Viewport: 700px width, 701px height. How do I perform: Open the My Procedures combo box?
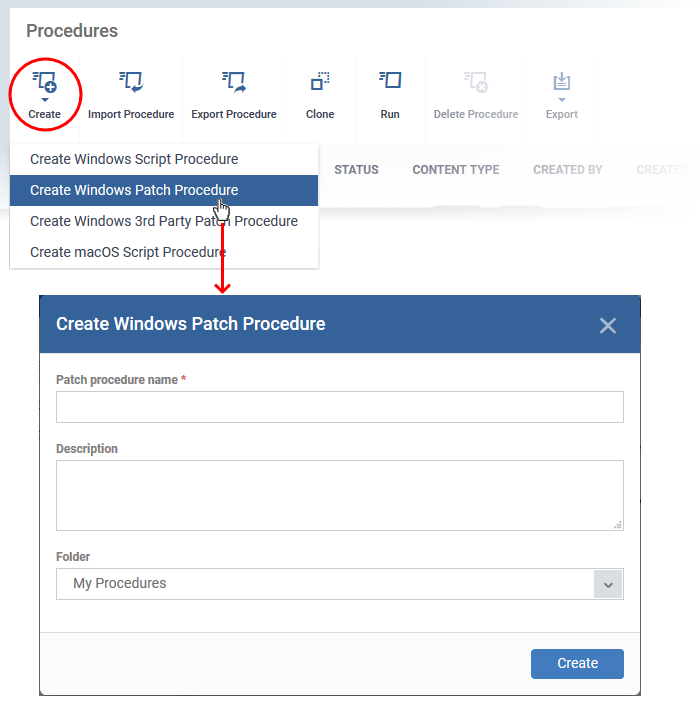pyautogui.click(x=340, y=584)
